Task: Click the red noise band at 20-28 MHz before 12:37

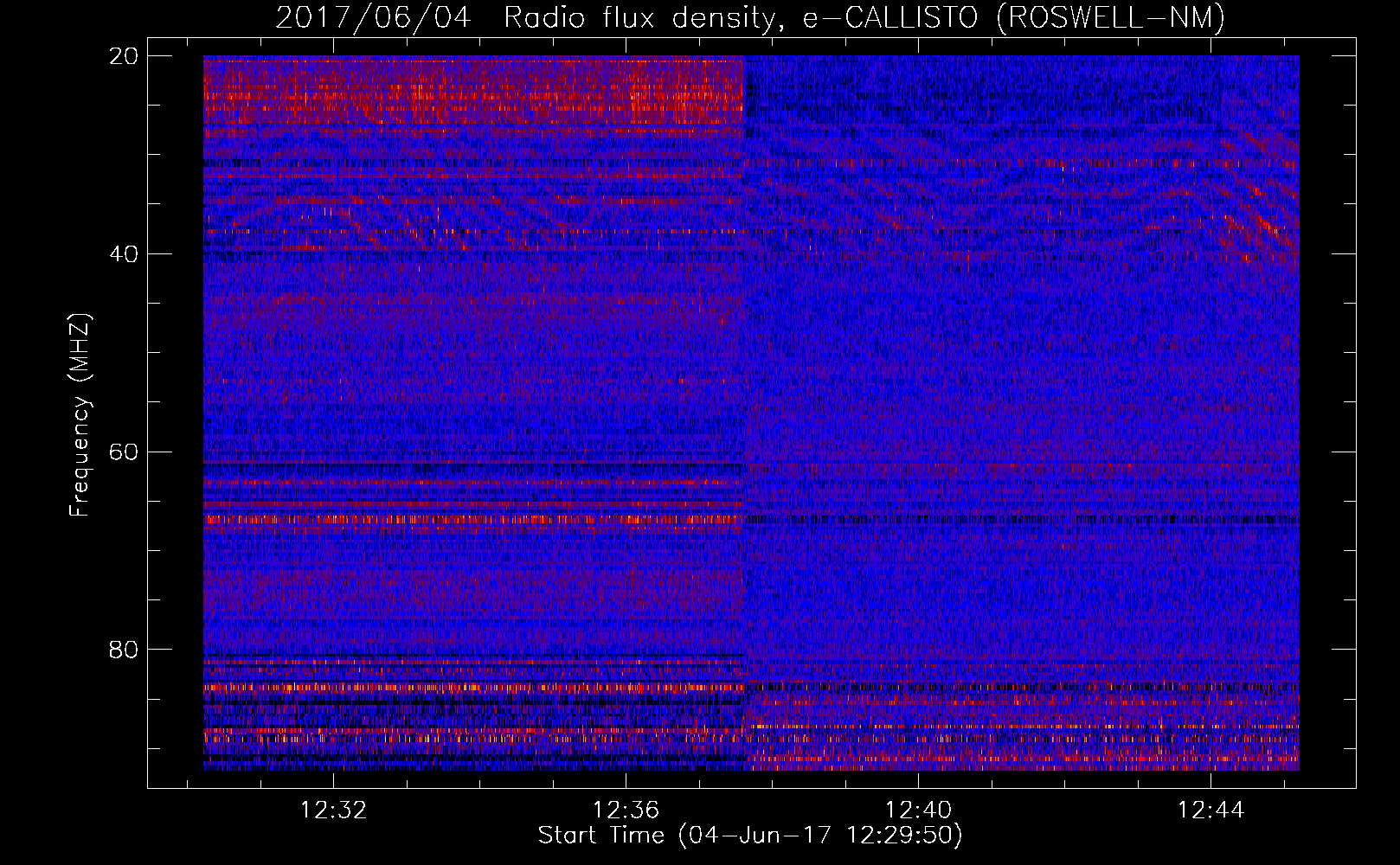Action: tap(473, 97)
